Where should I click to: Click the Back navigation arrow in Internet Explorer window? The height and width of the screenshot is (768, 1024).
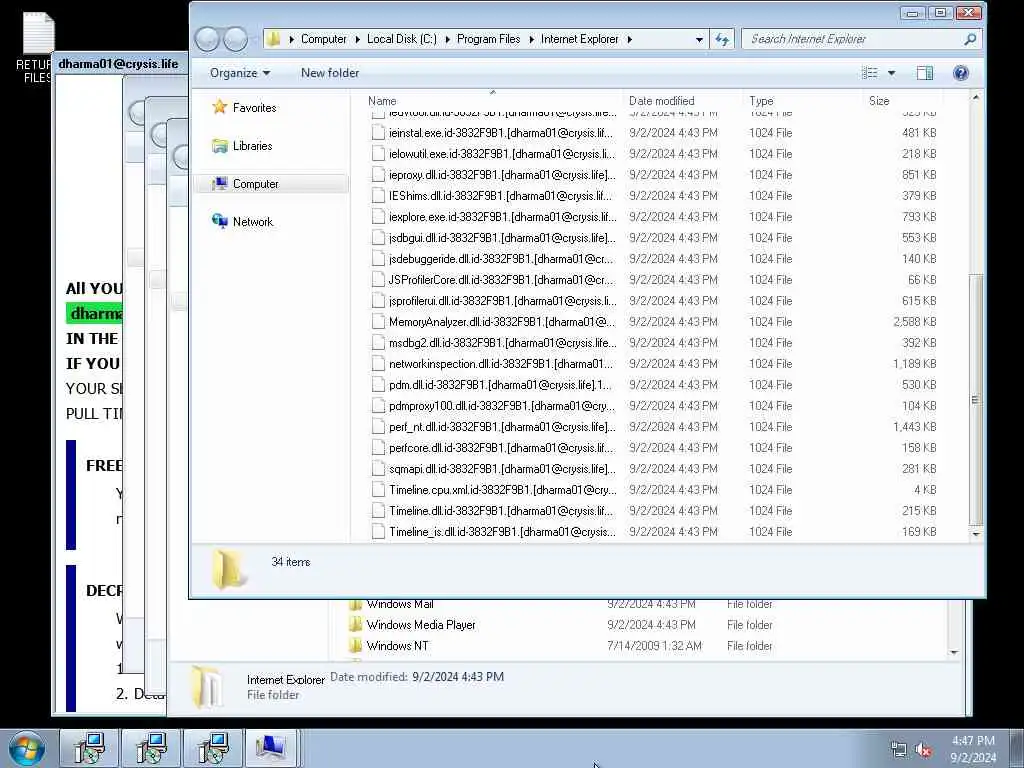(x=207, y=39)
